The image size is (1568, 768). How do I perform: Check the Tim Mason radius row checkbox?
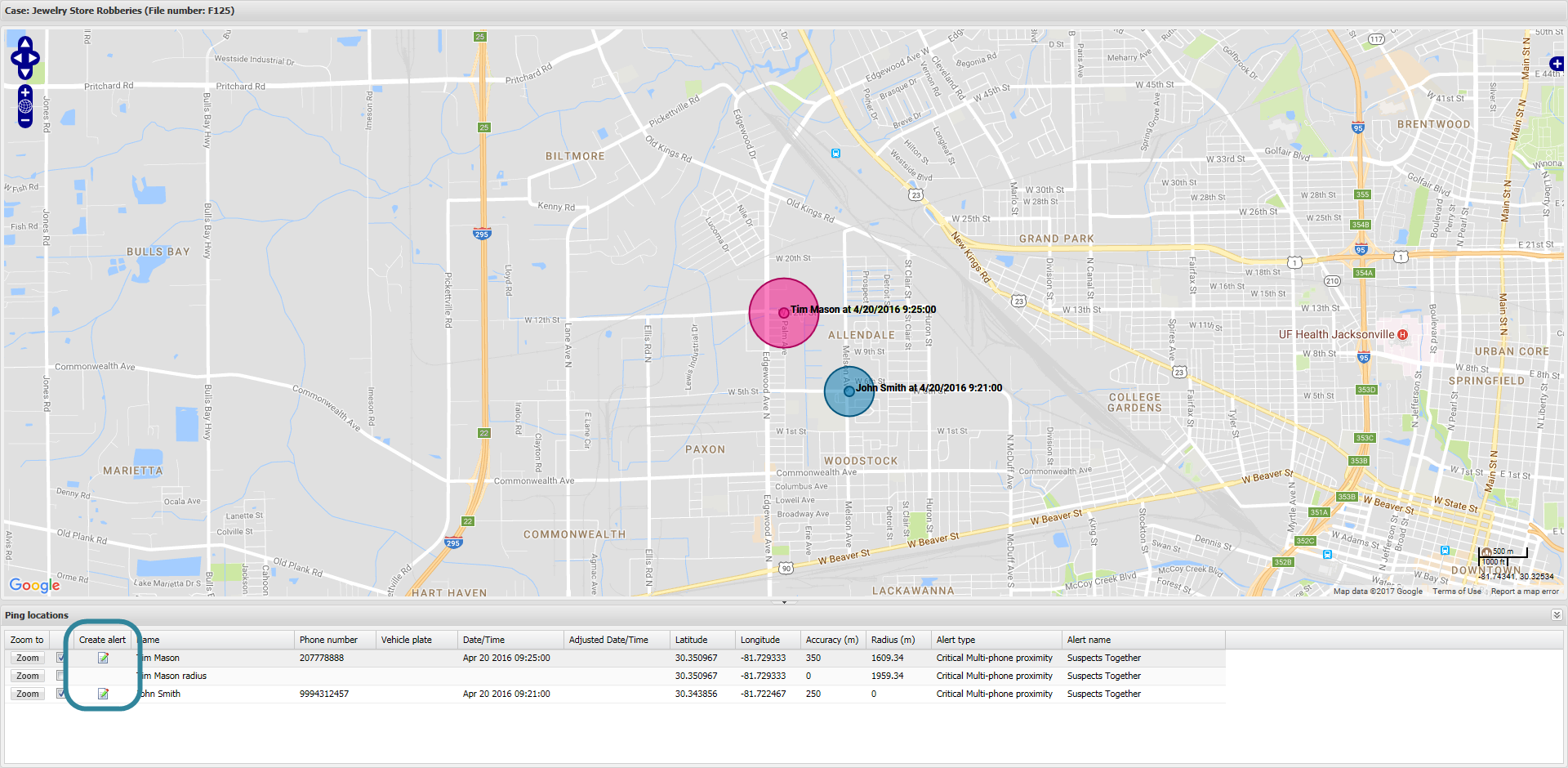[x=60, y=676]
